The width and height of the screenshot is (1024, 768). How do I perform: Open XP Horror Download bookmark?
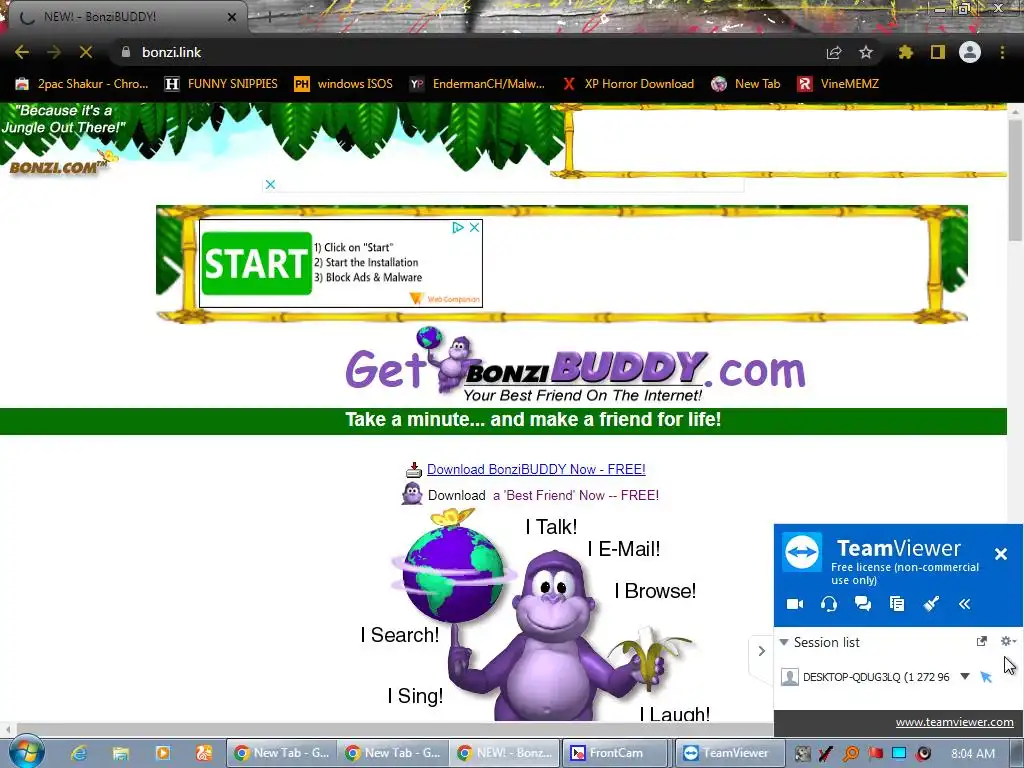click(x=628, y=84)
